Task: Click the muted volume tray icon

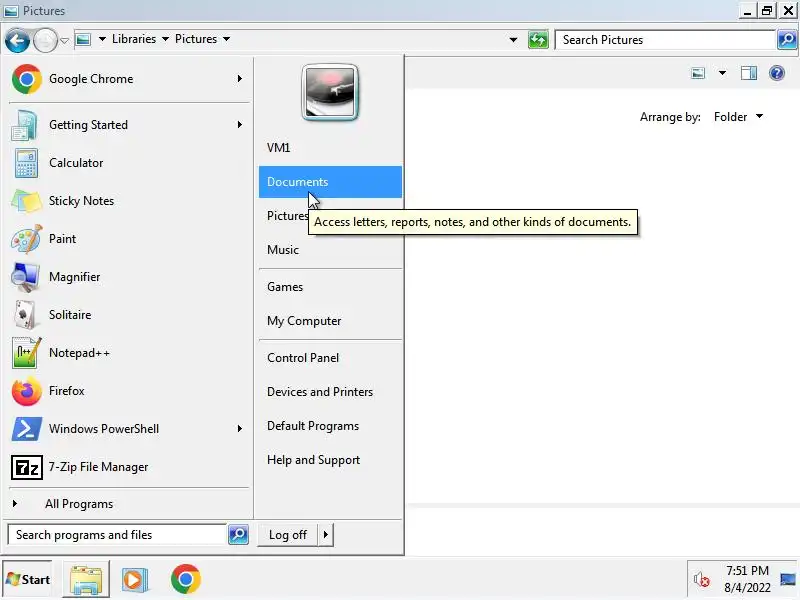Action: coord(701,580)
